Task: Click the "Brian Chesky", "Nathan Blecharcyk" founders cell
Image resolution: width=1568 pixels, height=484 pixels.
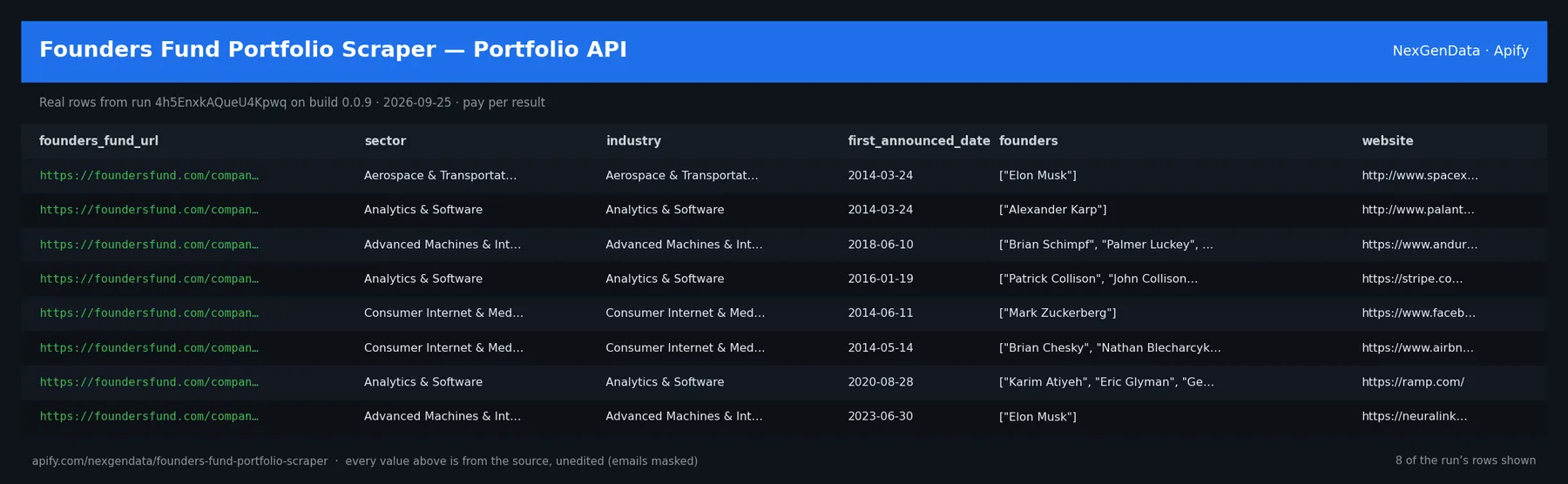Action: point(1110,347)
